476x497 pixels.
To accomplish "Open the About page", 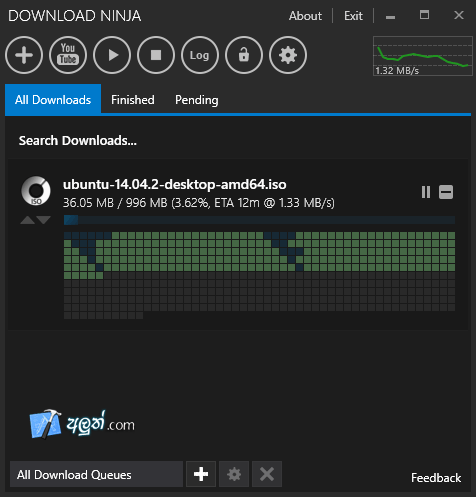I will pyautogui.click(x=305, y=16).
